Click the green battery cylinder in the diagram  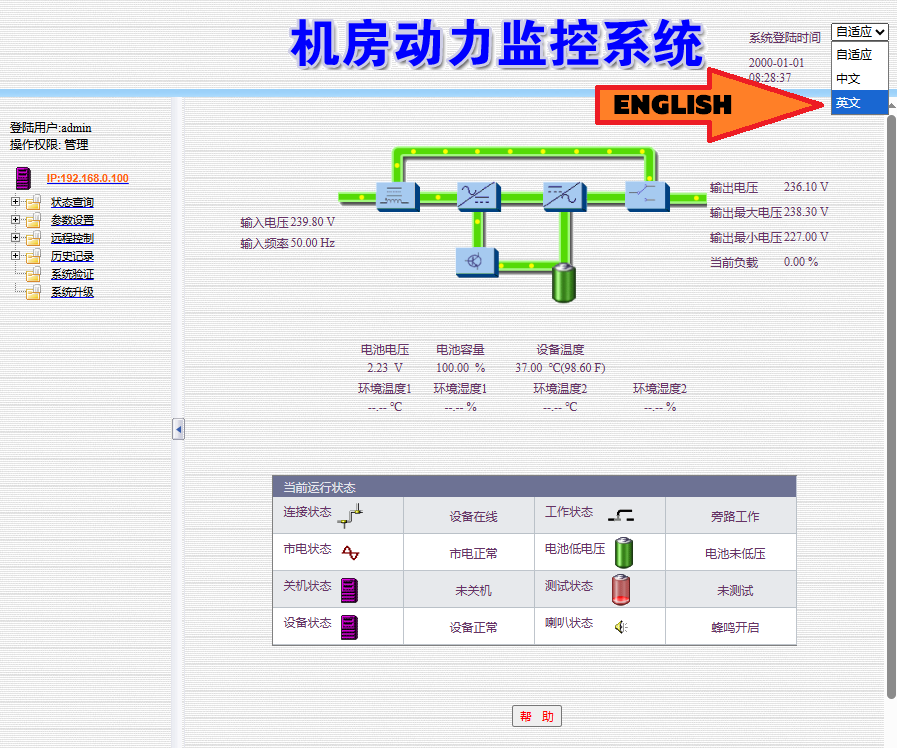click(x=565, y=284)
